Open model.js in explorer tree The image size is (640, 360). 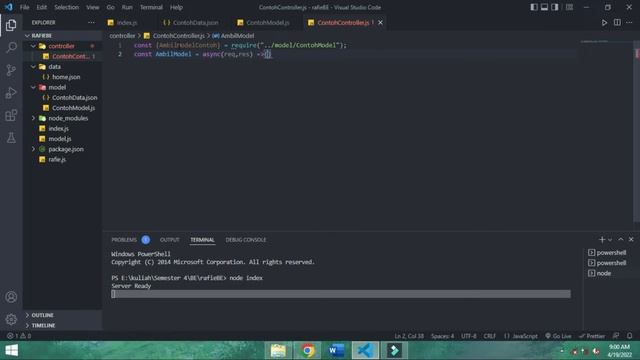(62, 139)
